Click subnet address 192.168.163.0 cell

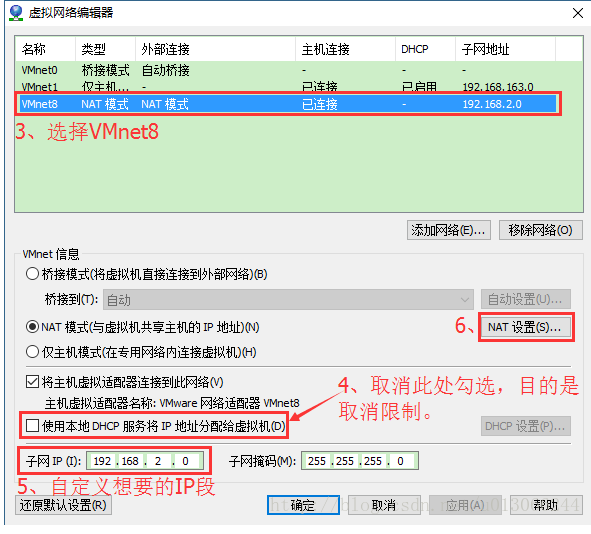click(498, 87)
